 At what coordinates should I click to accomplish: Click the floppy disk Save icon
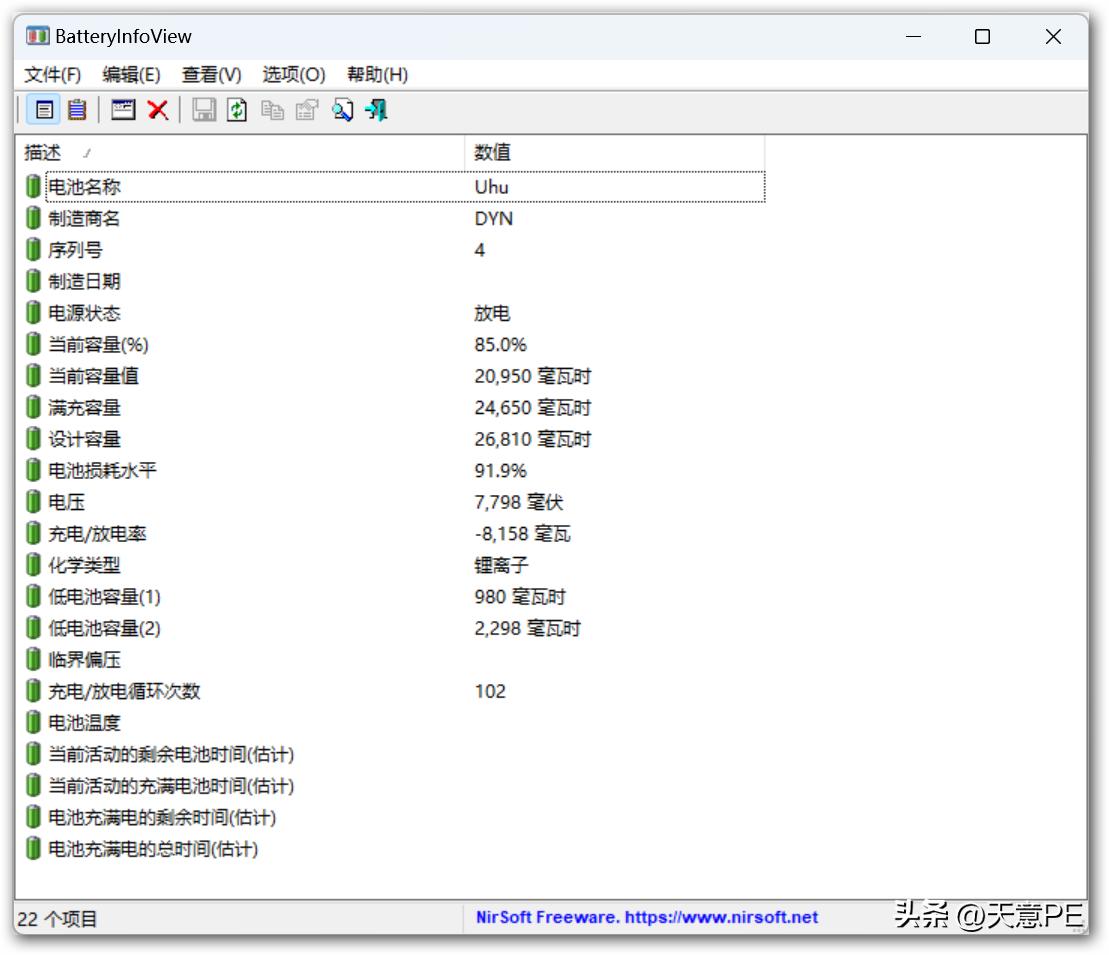[x=203, y=110]
